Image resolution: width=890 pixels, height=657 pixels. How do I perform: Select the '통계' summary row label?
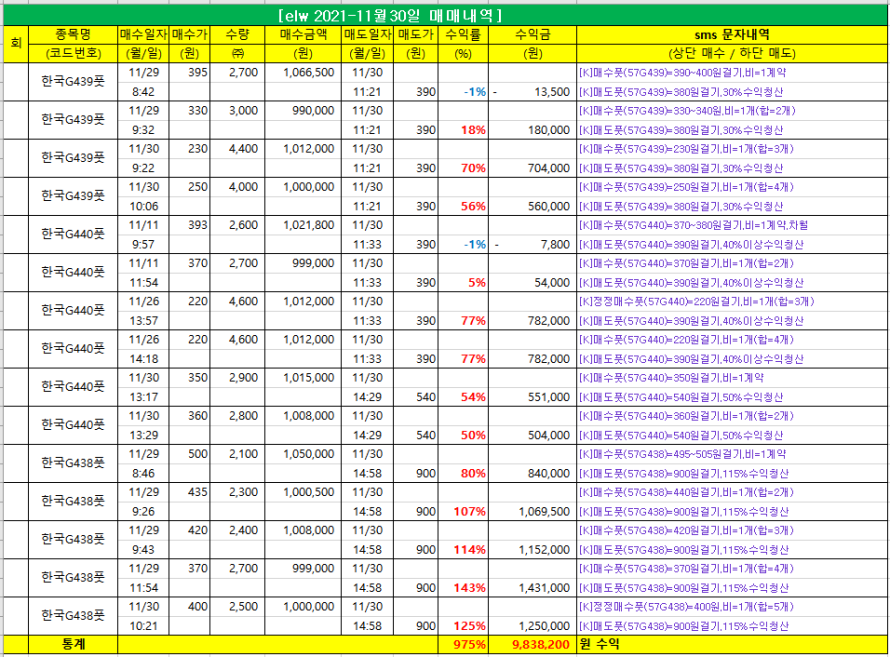(72, 645)
